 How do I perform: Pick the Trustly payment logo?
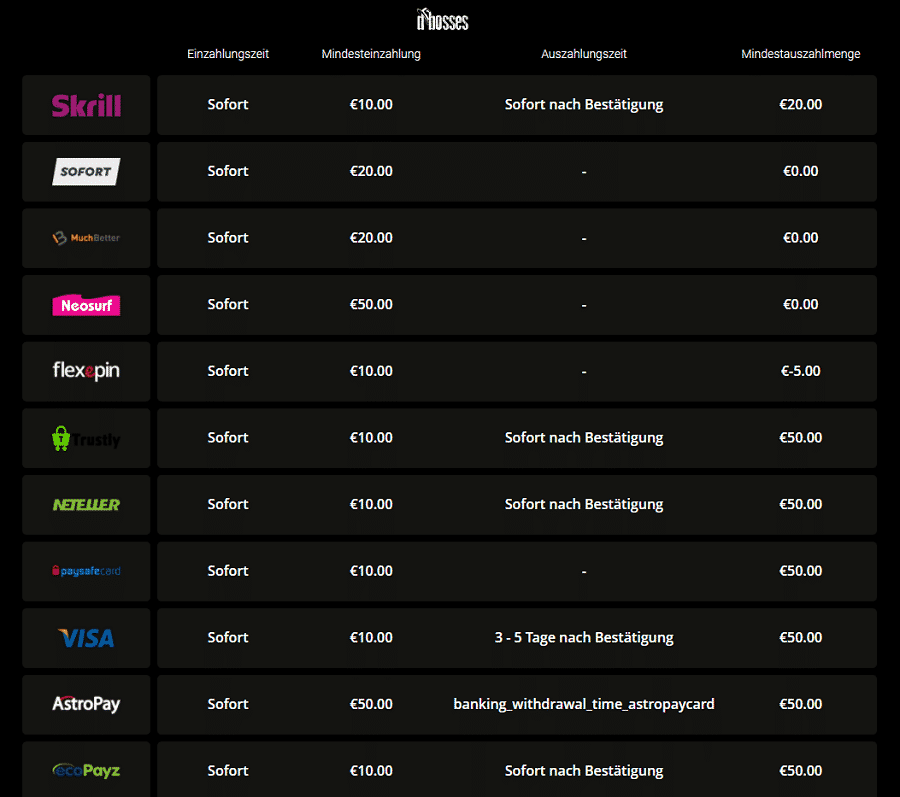coord(86,438)
